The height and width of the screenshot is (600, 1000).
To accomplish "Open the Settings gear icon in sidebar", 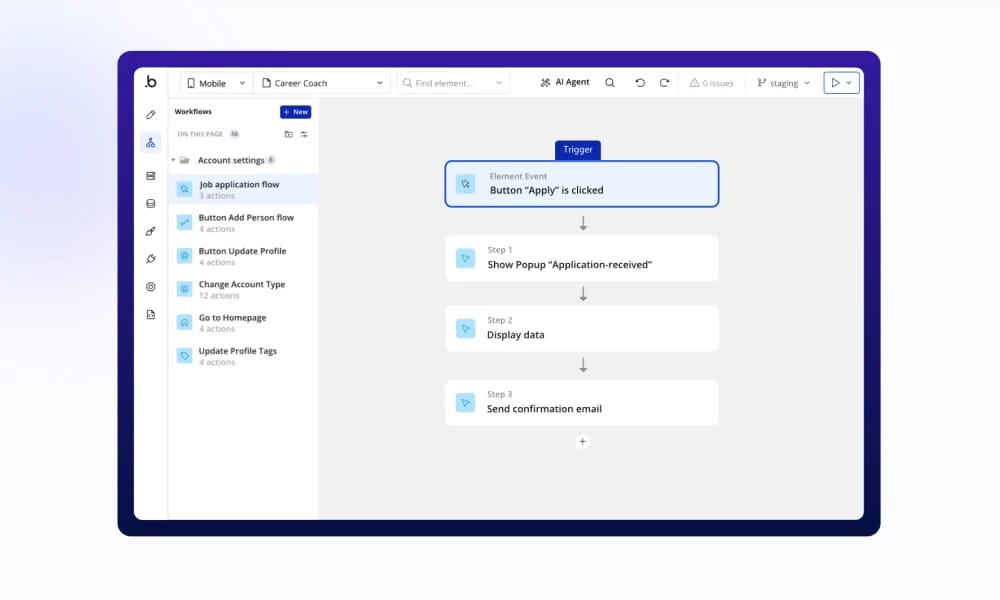I will click(x=151, y=287).
